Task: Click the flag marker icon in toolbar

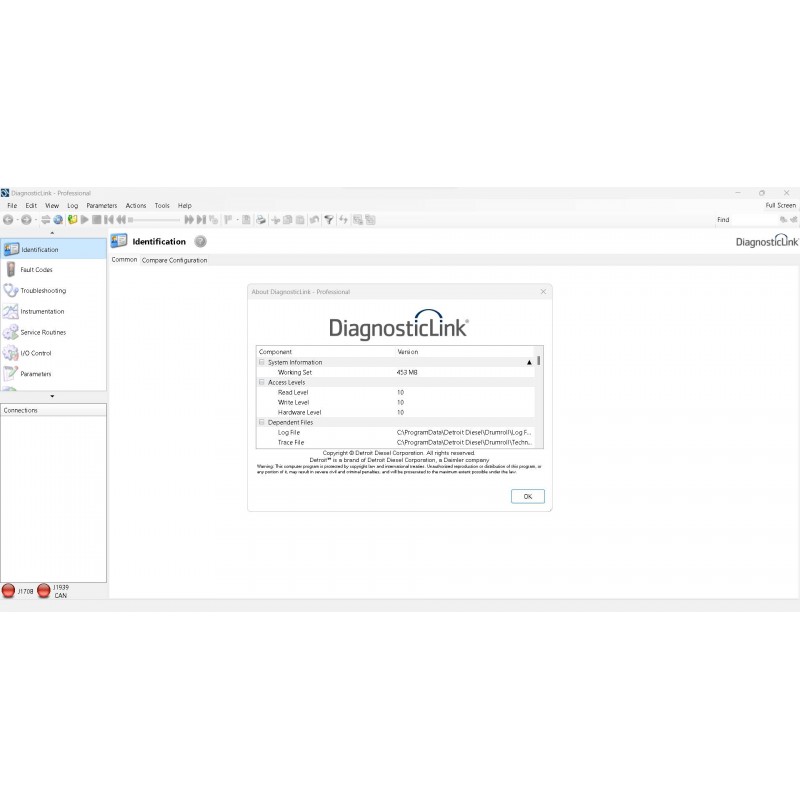Action: coord(228,220)
